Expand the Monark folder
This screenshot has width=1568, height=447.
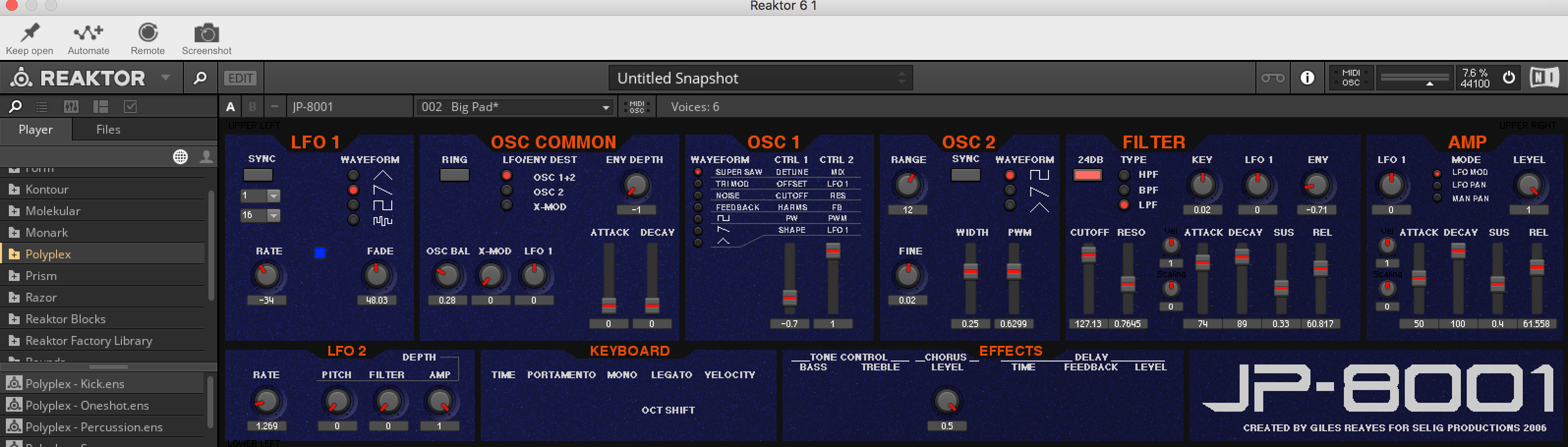pos(13,233)
